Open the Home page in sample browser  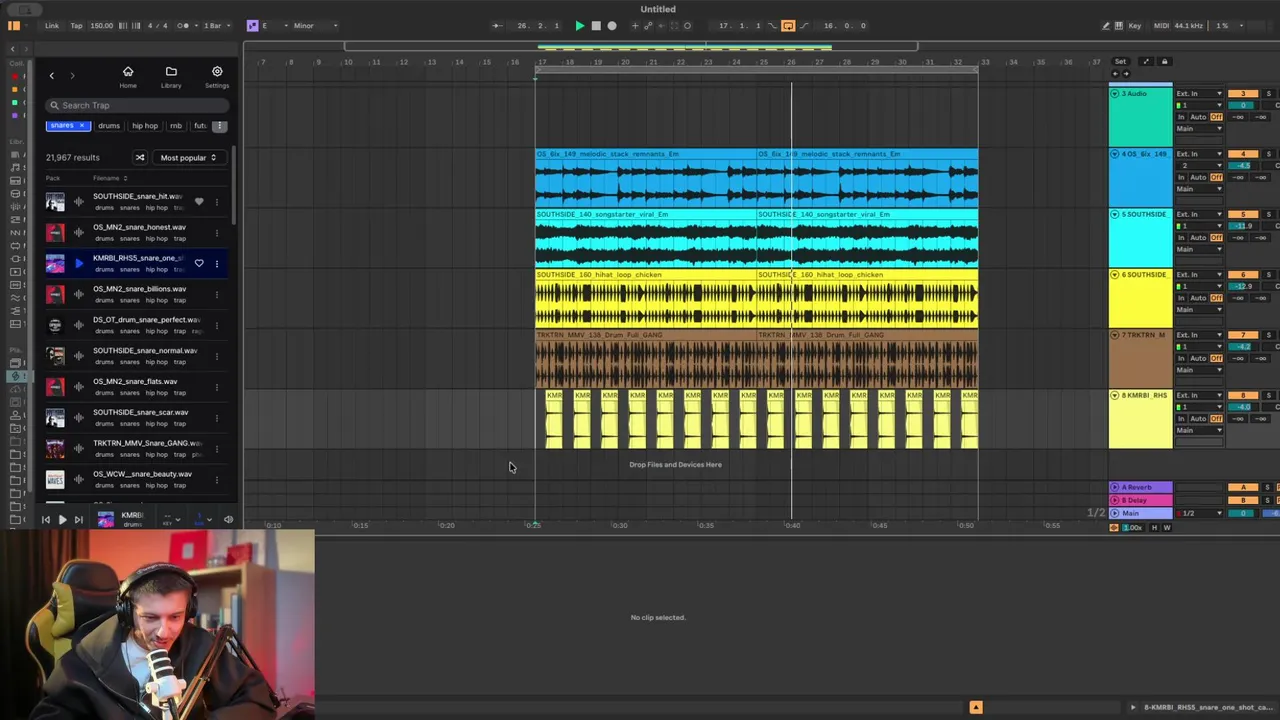click(x=128, y=76)
